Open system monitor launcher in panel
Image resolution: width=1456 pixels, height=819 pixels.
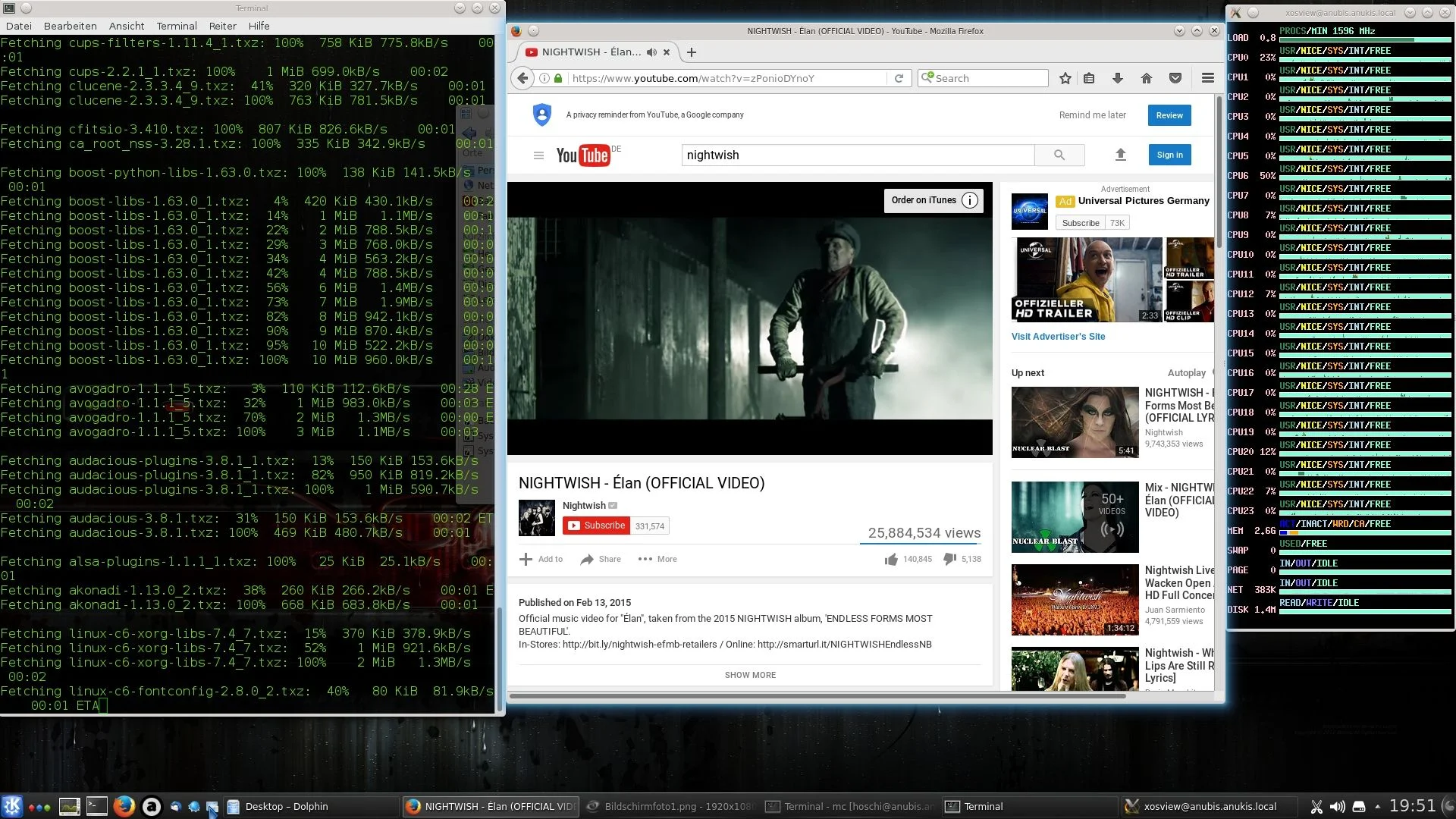point(69,806)
